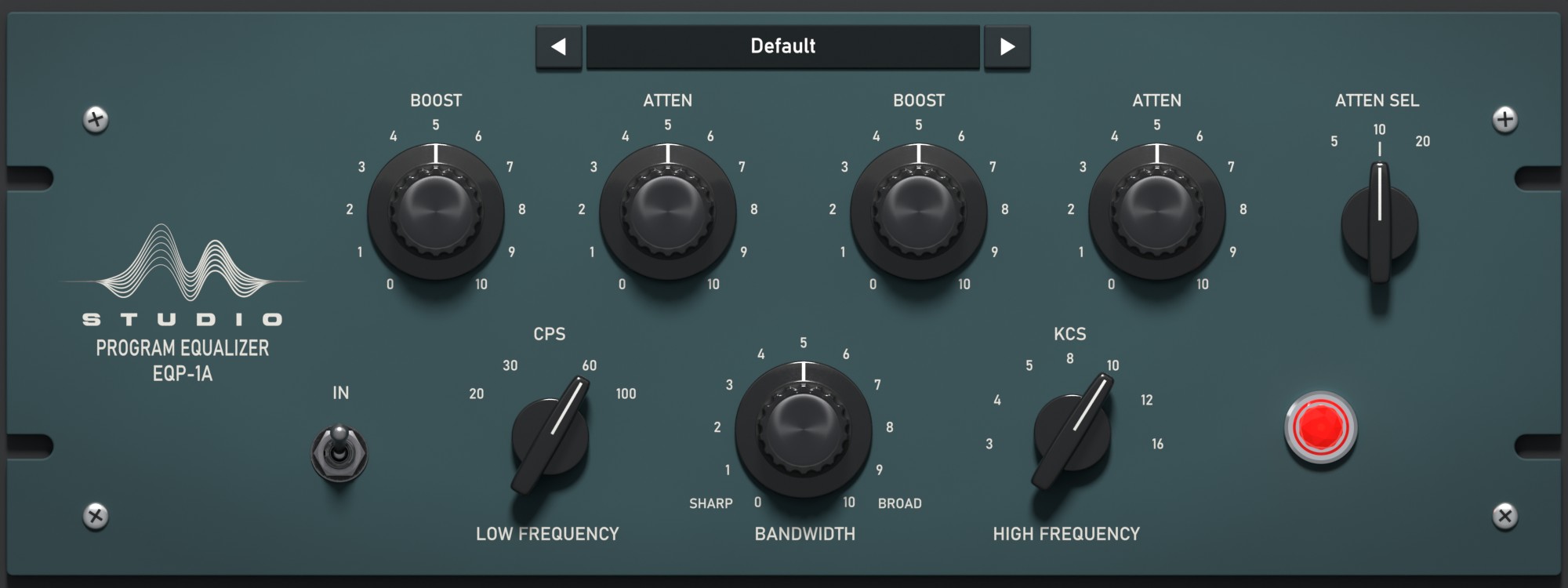The height and width of the screenshot is (588, 1568).
Task: Click the red power indicator lamp
Action: (x=1321, y=427)
